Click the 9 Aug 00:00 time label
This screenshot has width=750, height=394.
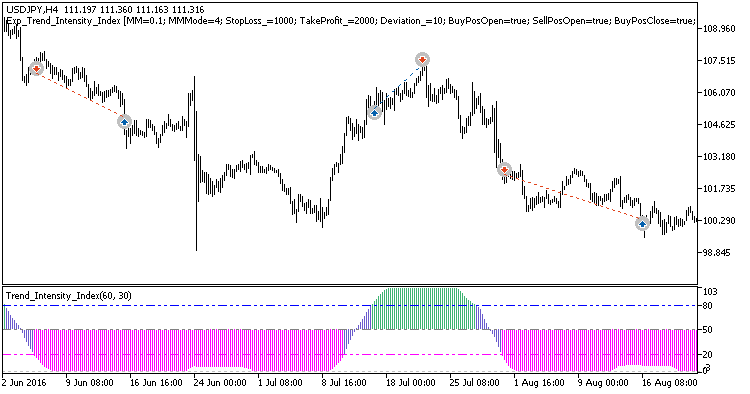[x=603, y=383]
